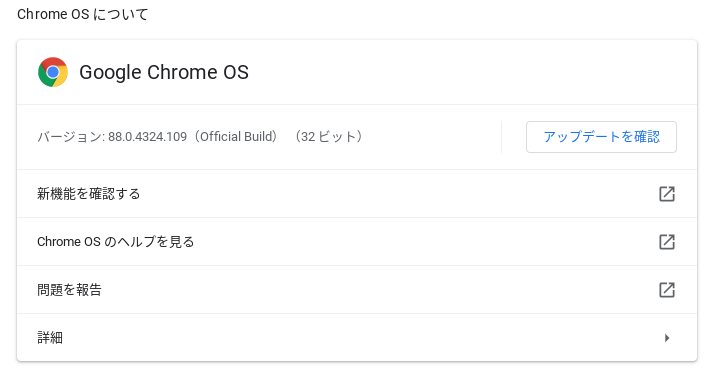Image resolution: width=712 pixels, height=372 pixels.
Task: Click the 問題を報告 label
Action: (69, 290)
